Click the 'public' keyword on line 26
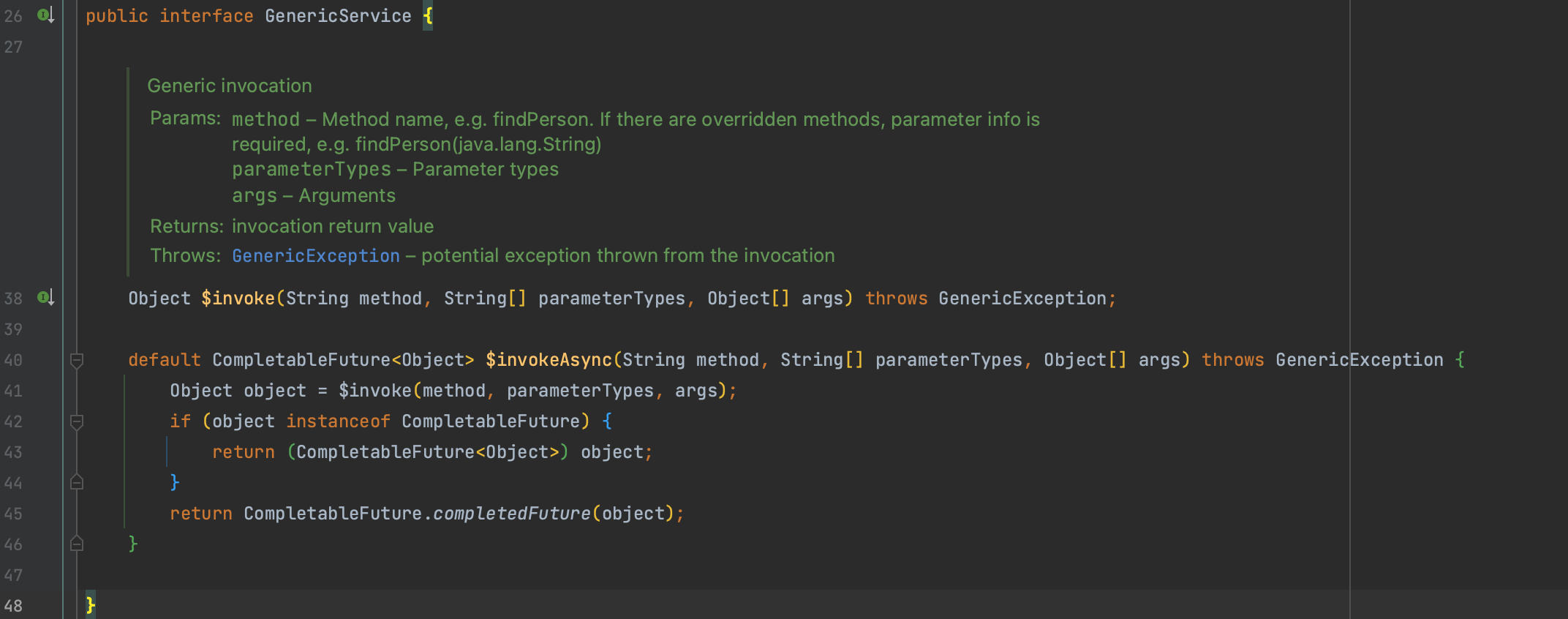This screenshot has width=1568, height=619. pos(117,16)
